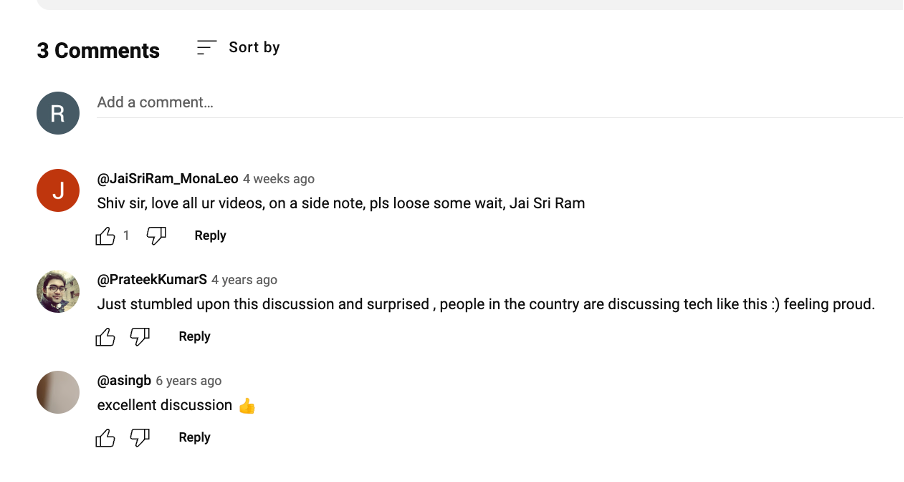Like the comment by @asingb
This screenshot has height=482, width=904.
(105, 438)
